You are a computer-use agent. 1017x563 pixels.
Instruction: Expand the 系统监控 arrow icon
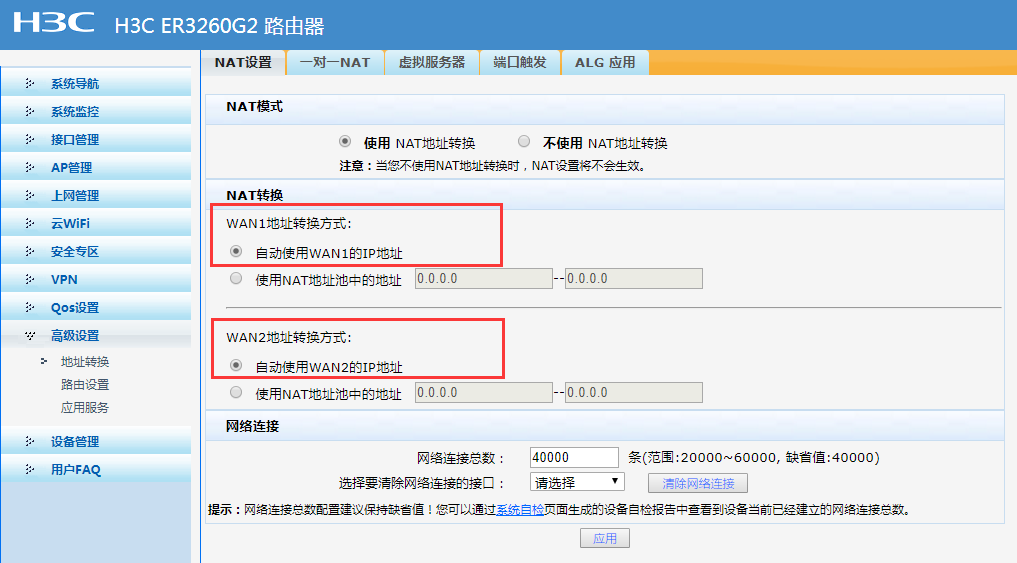(30, 111)
